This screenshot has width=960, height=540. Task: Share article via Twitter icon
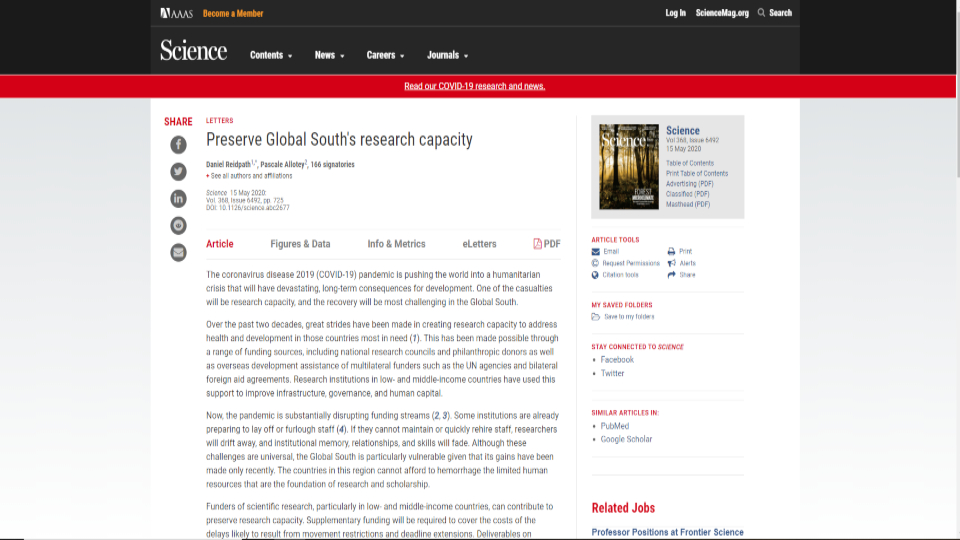(x=178, y=171)
